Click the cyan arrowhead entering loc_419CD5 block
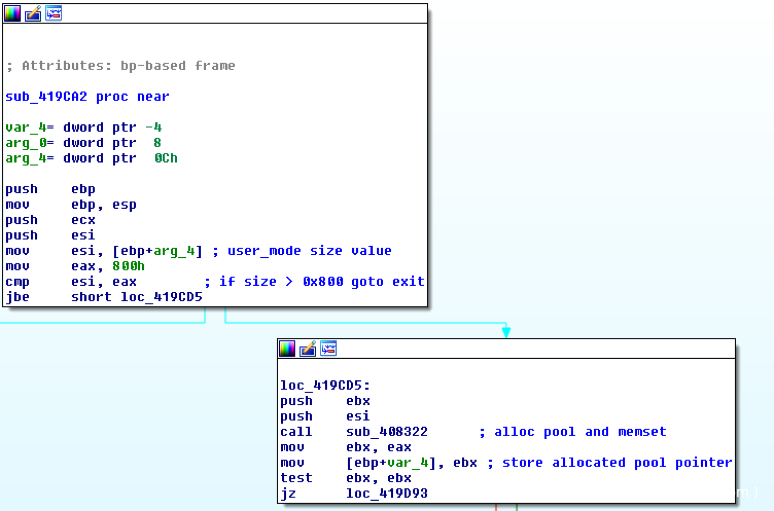 pos(506,331)
